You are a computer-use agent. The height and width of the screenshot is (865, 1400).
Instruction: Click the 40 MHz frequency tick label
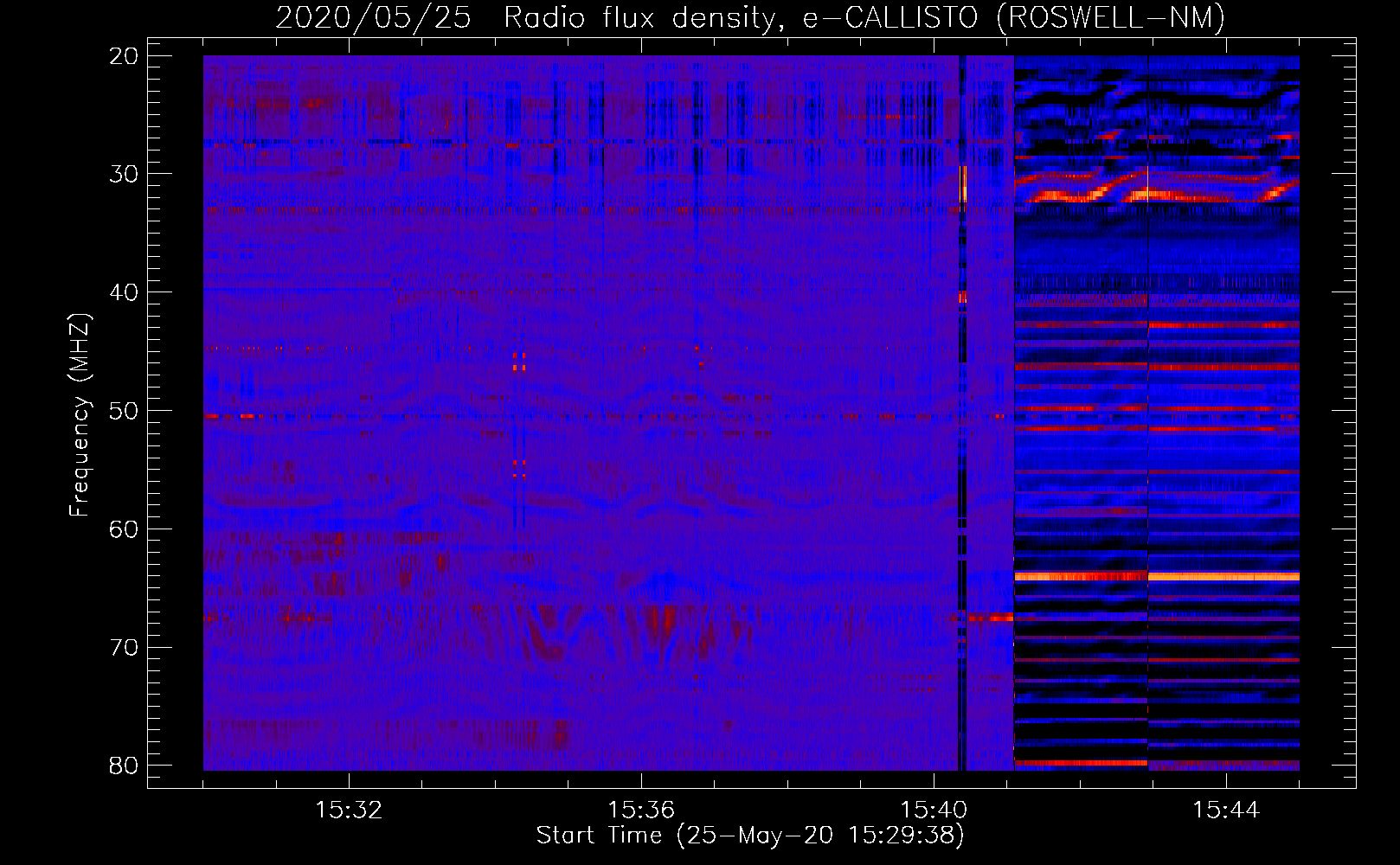(124, 292)
